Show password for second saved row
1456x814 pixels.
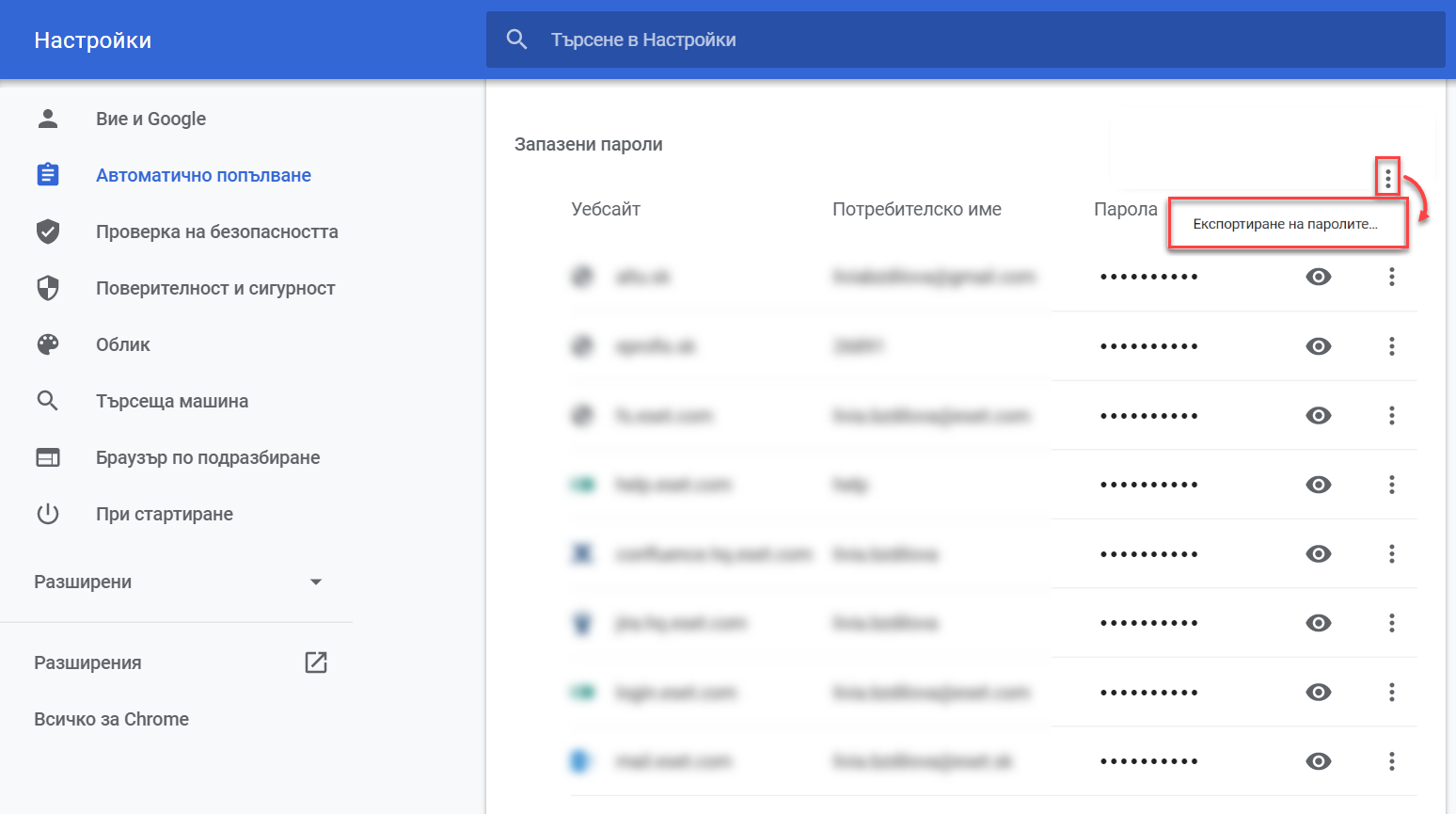pyautogui.click(x=1319, y=346)
